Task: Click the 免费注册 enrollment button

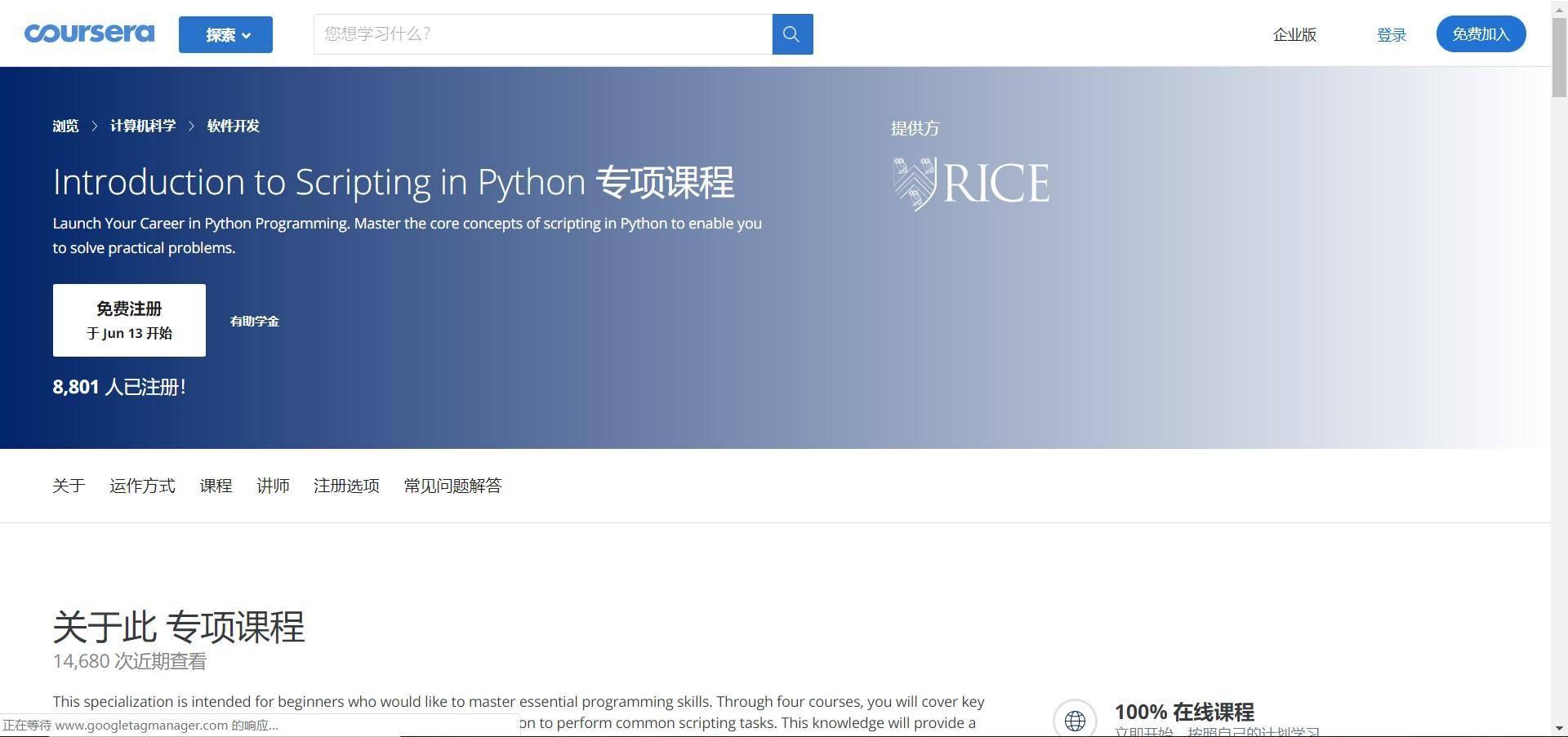Action: click(x=128, y=320)
